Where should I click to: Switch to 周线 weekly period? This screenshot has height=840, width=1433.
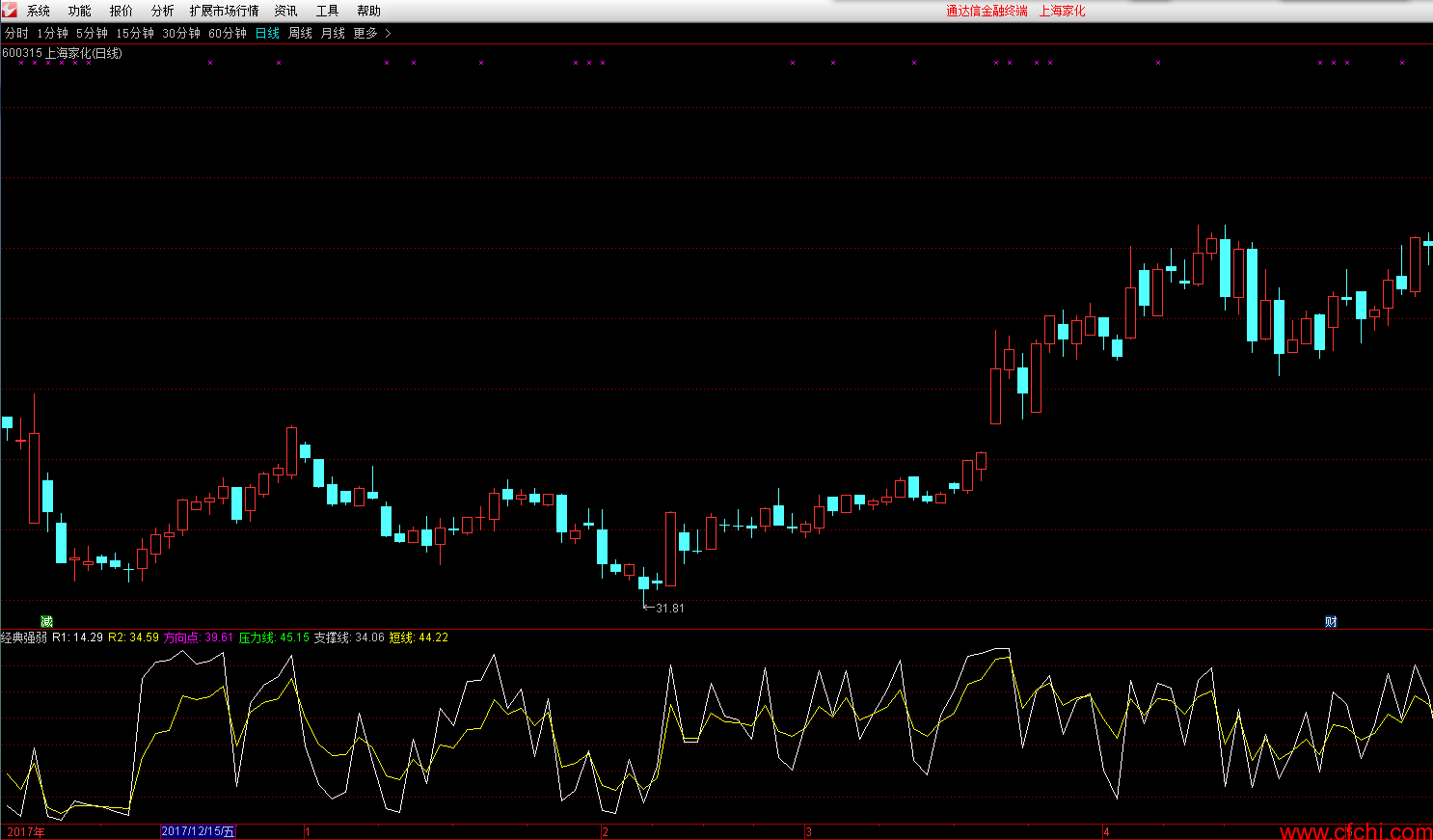click(301, 33)
